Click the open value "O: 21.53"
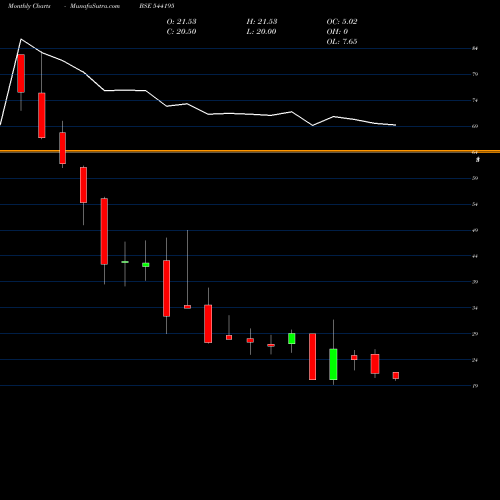 tap(181, 22)
